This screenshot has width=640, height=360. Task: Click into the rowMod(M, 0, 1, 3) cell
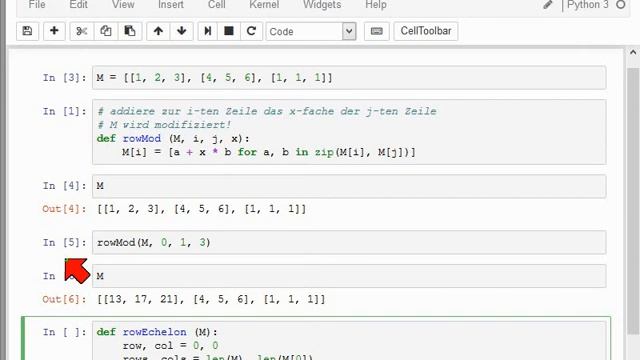pyautogui.click(x=349, y=242)
